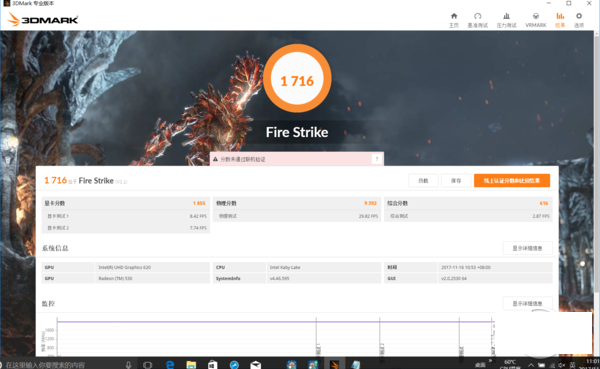
Task: Click the taskbar clock
Action: coord(592,364)
